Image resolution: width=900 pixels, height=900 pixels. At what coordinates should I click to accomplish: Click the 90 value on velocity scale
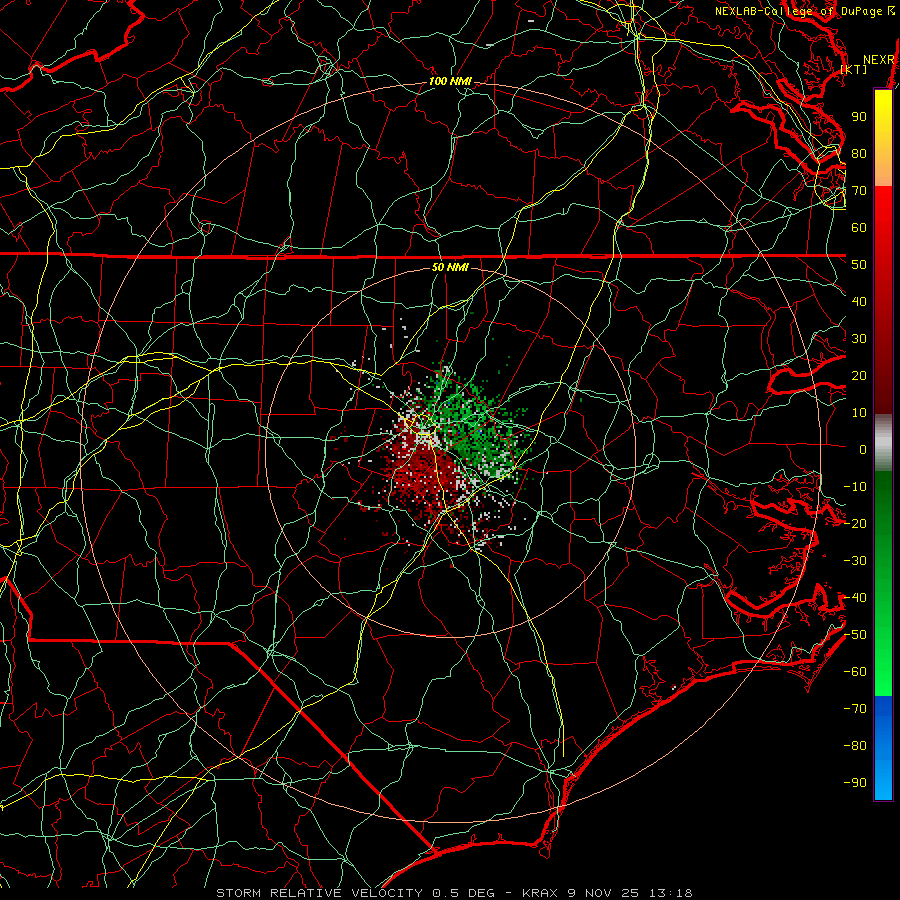click(x=859, y=117)
